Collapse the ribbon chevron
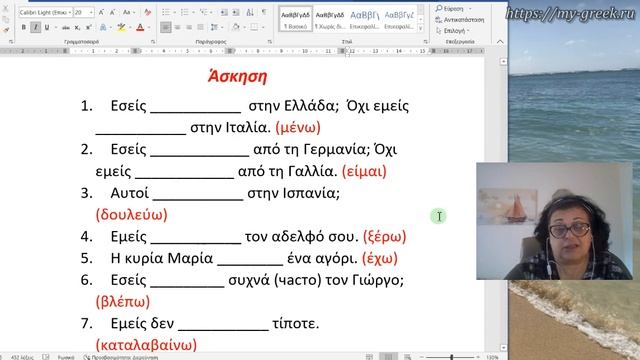 coord(500,42)
